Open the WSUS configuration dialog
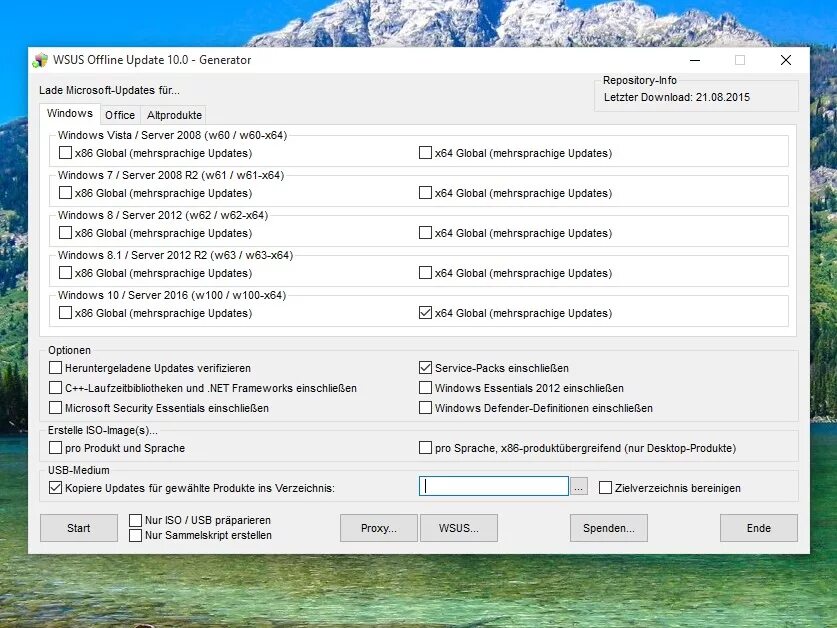This screenshot has width=837, height=628. click(459, 528)
